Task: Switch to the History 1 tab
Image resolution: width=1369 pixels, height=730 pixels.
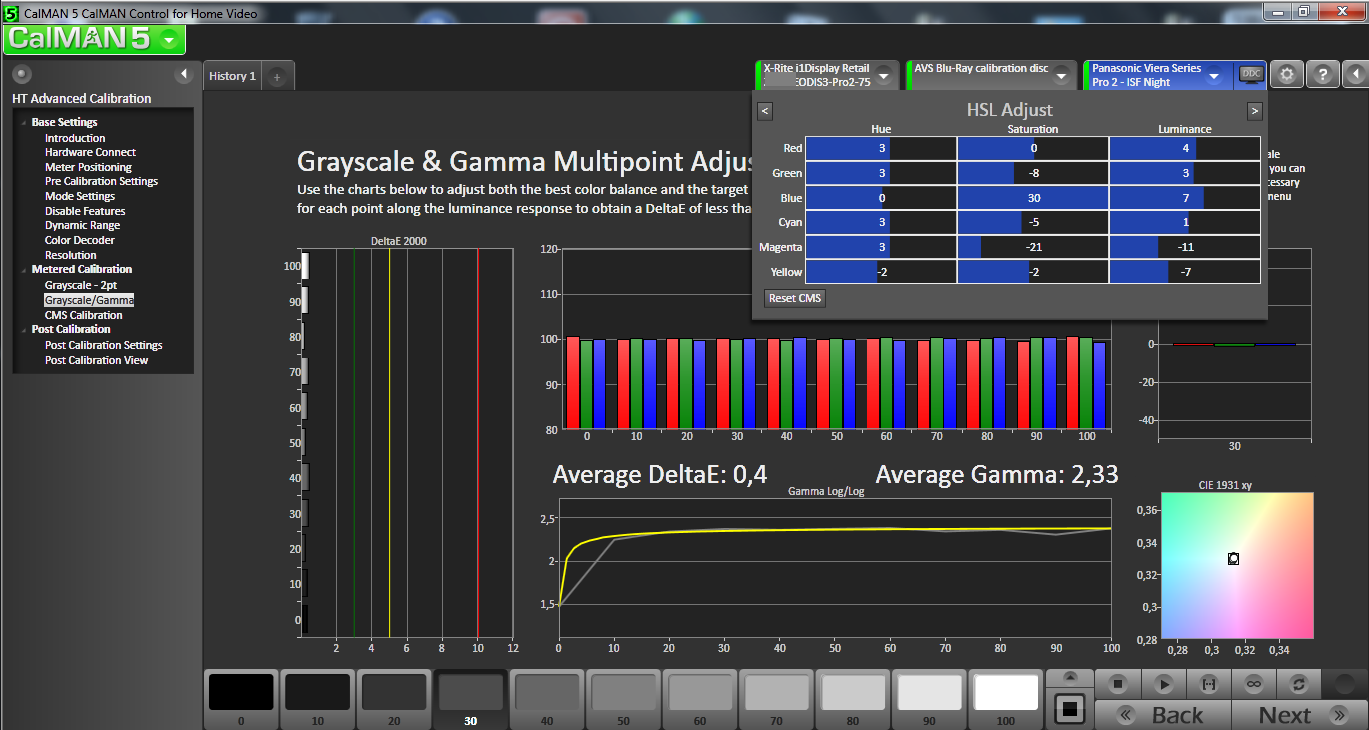Action: [x=232, y=76]
